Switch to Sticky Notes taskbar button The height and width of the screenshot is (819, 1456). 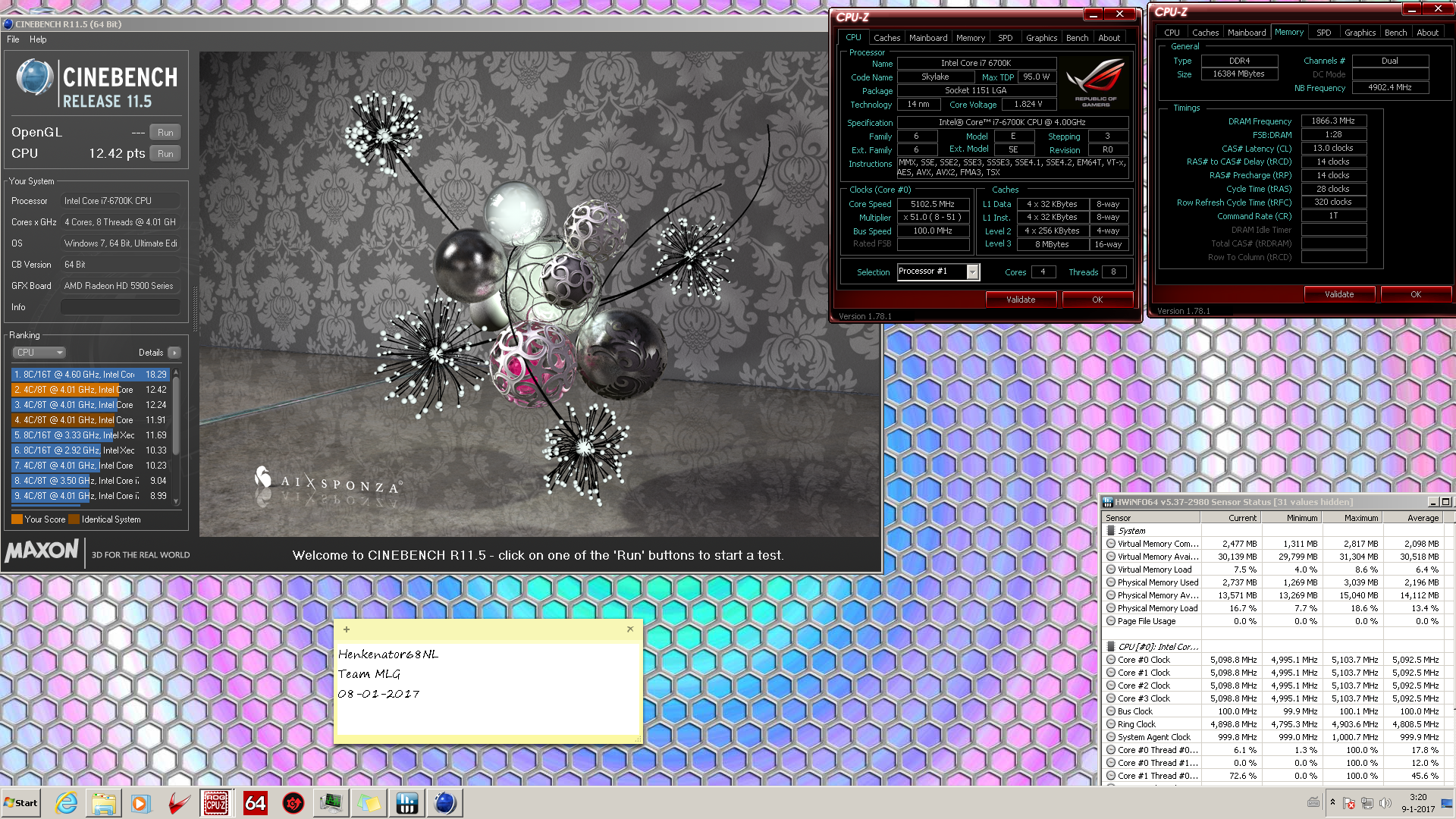[369, 803]
